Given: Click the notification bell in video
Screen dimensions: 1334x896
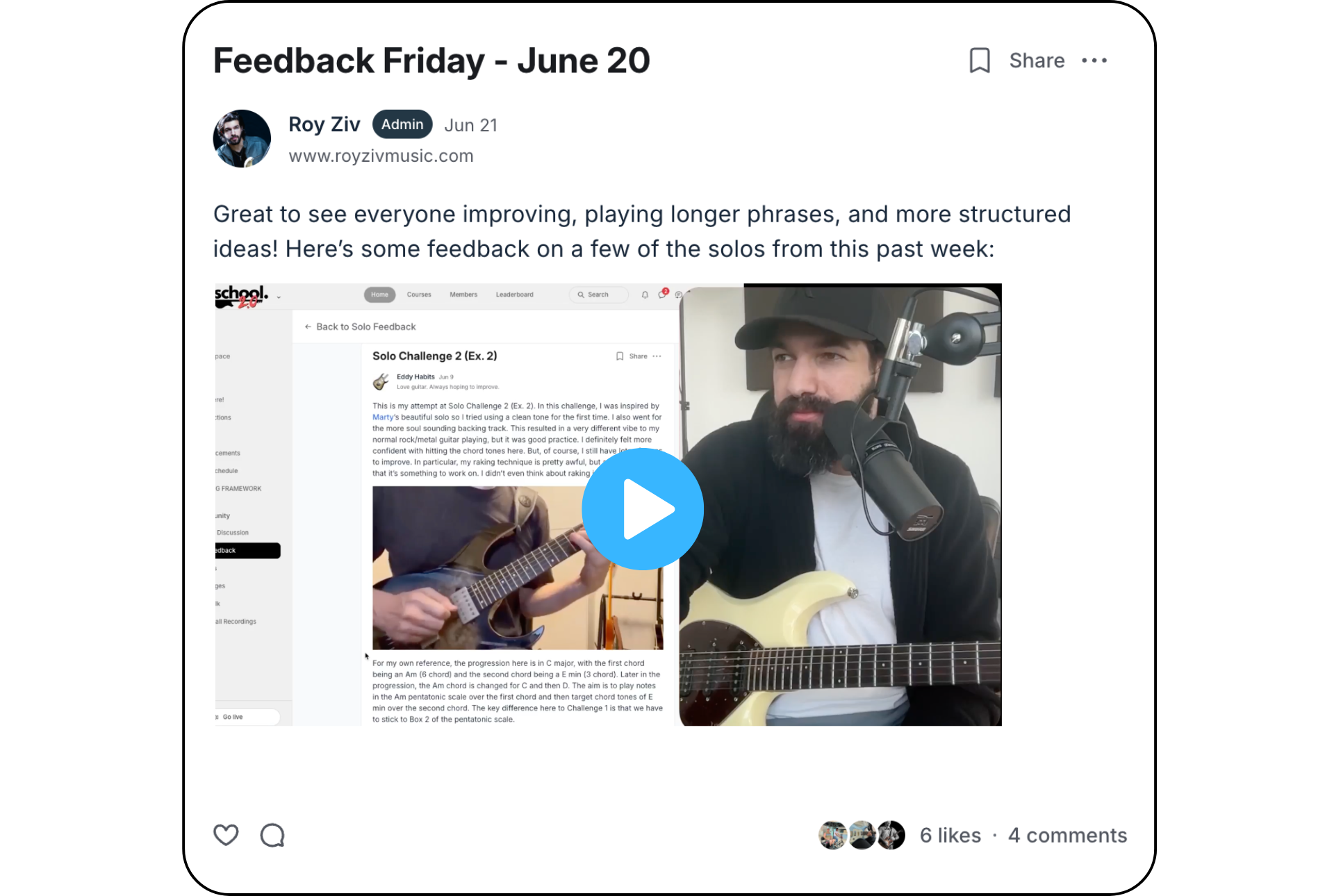Looking at the screenshot, I should (645, 294).
